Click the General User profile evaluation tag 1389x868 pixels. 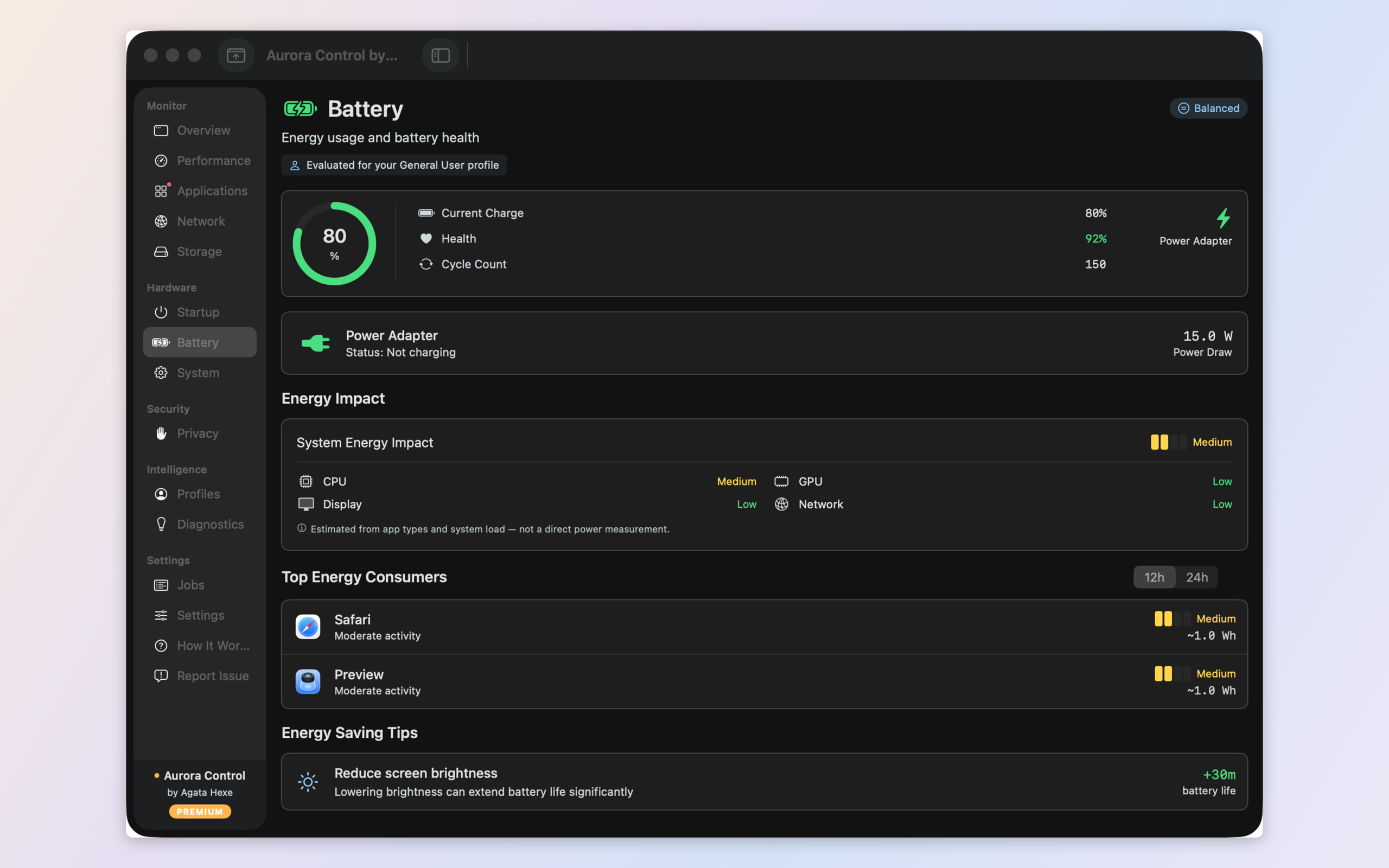click(394, 165)
